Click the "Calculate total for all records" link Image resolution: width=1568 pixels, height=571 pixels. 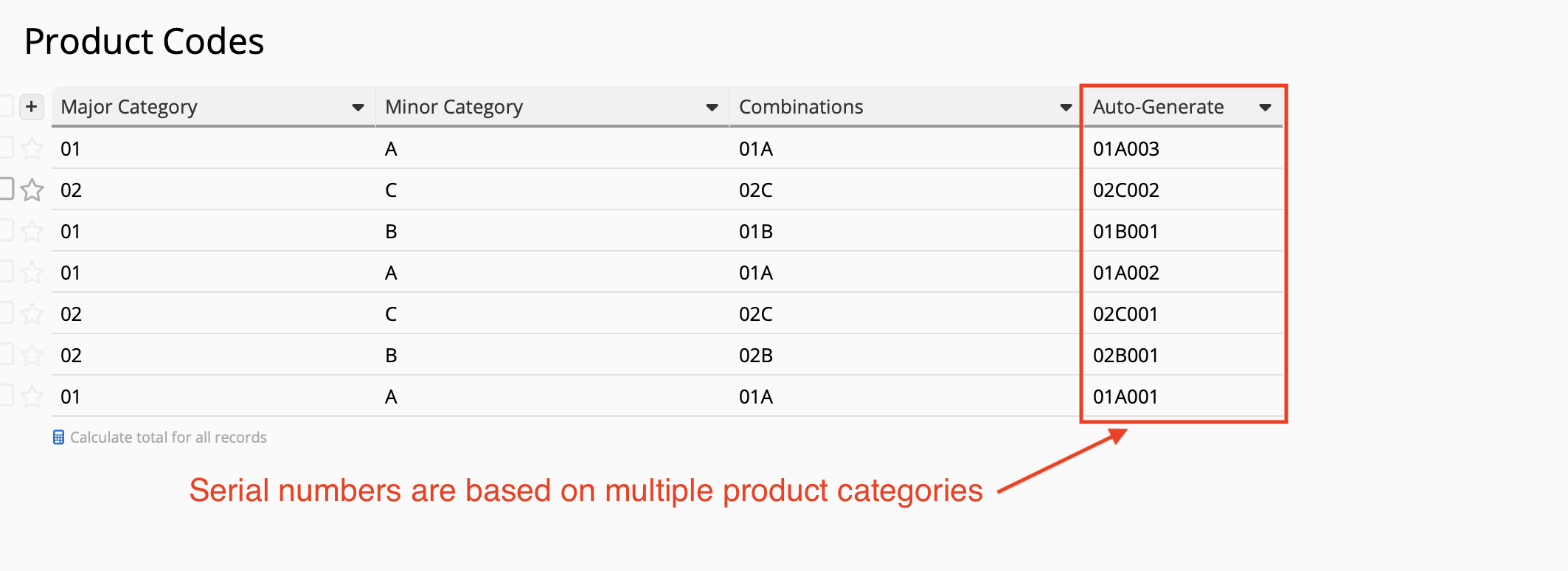coord(168,437)
